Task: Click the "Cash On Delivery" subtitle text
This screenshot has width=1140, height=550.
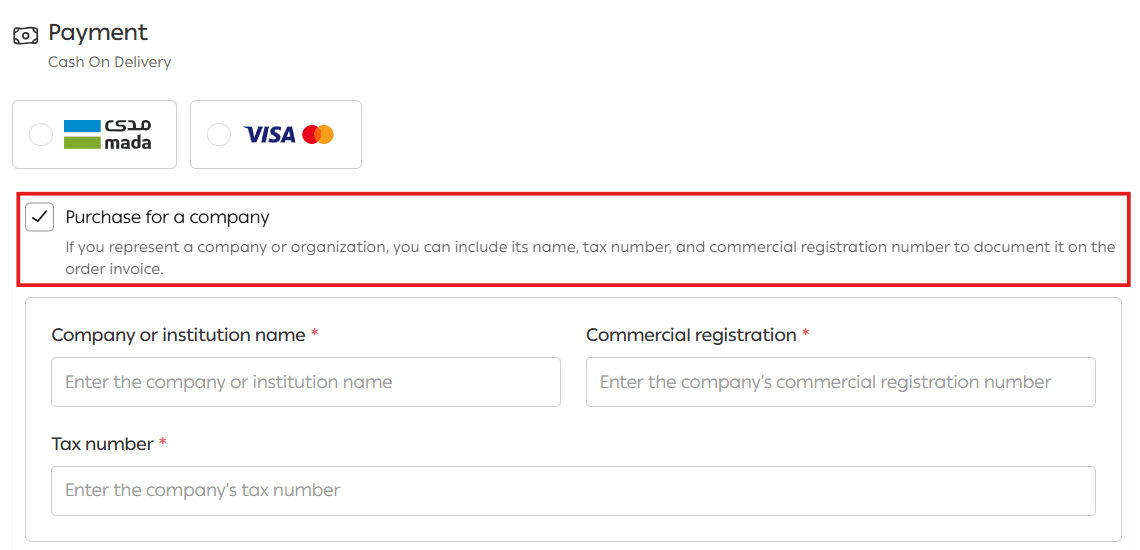Action: (109, 62)
